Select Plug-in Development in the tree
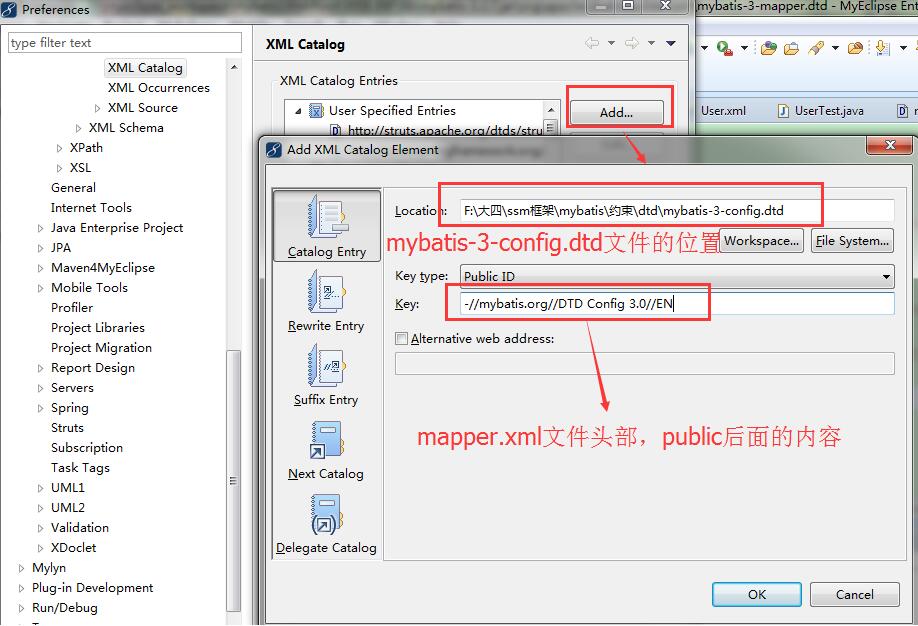 click(93, 588)
